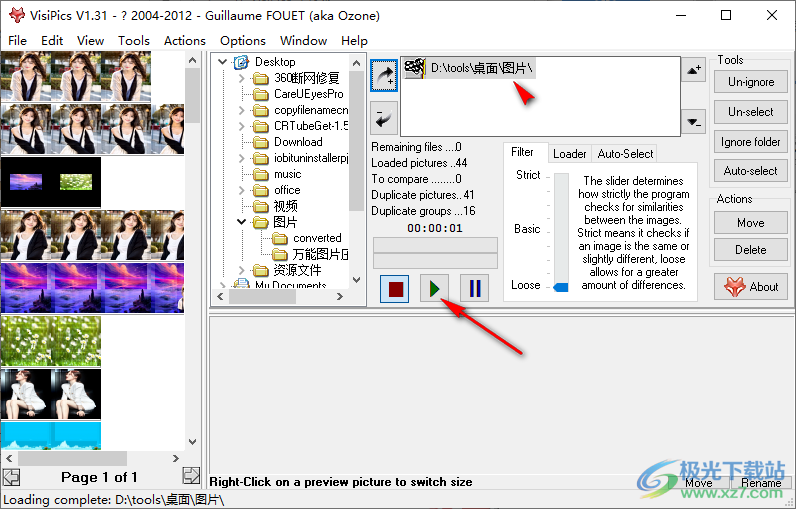The image size is (796, 509).
Task: Click the VisiPics fox title icon
Action: pyautogui.click(x=17, y=15)
